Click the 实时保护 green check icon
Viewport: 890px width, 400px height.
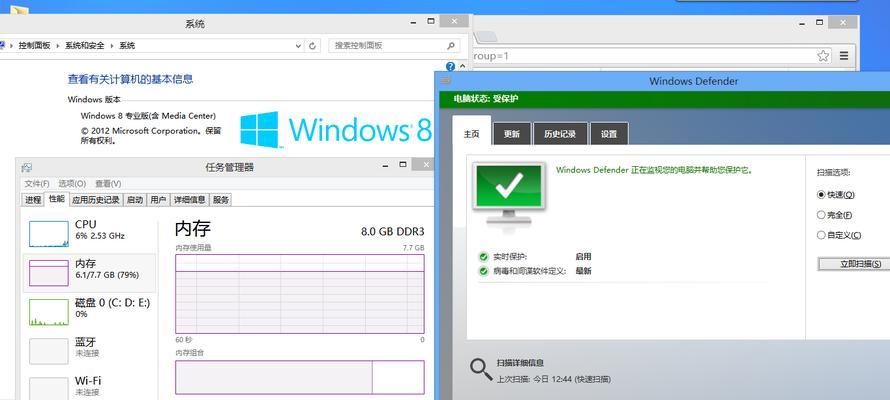tap(483, 257)
